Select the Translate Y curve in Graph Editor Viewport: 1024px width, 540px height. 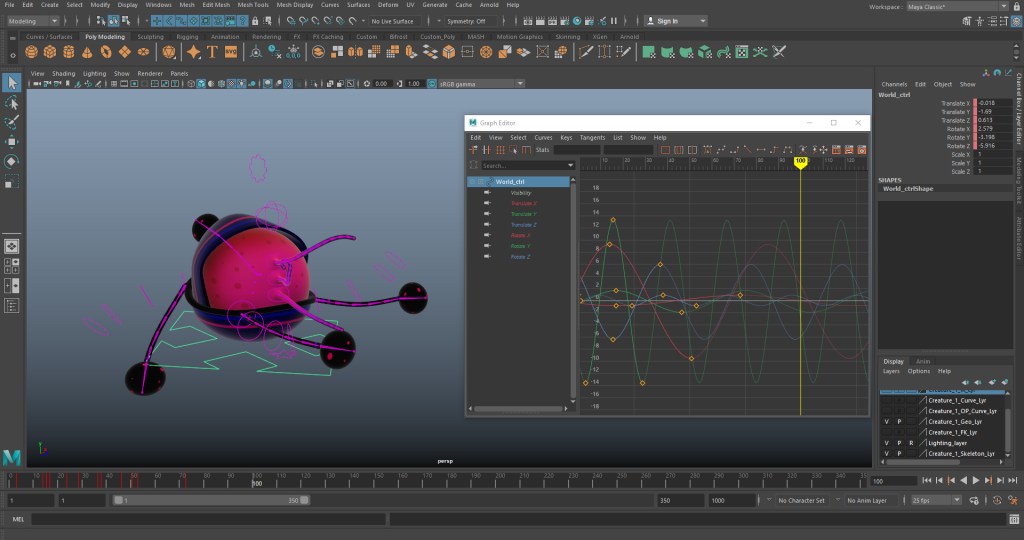pos(524,214)
